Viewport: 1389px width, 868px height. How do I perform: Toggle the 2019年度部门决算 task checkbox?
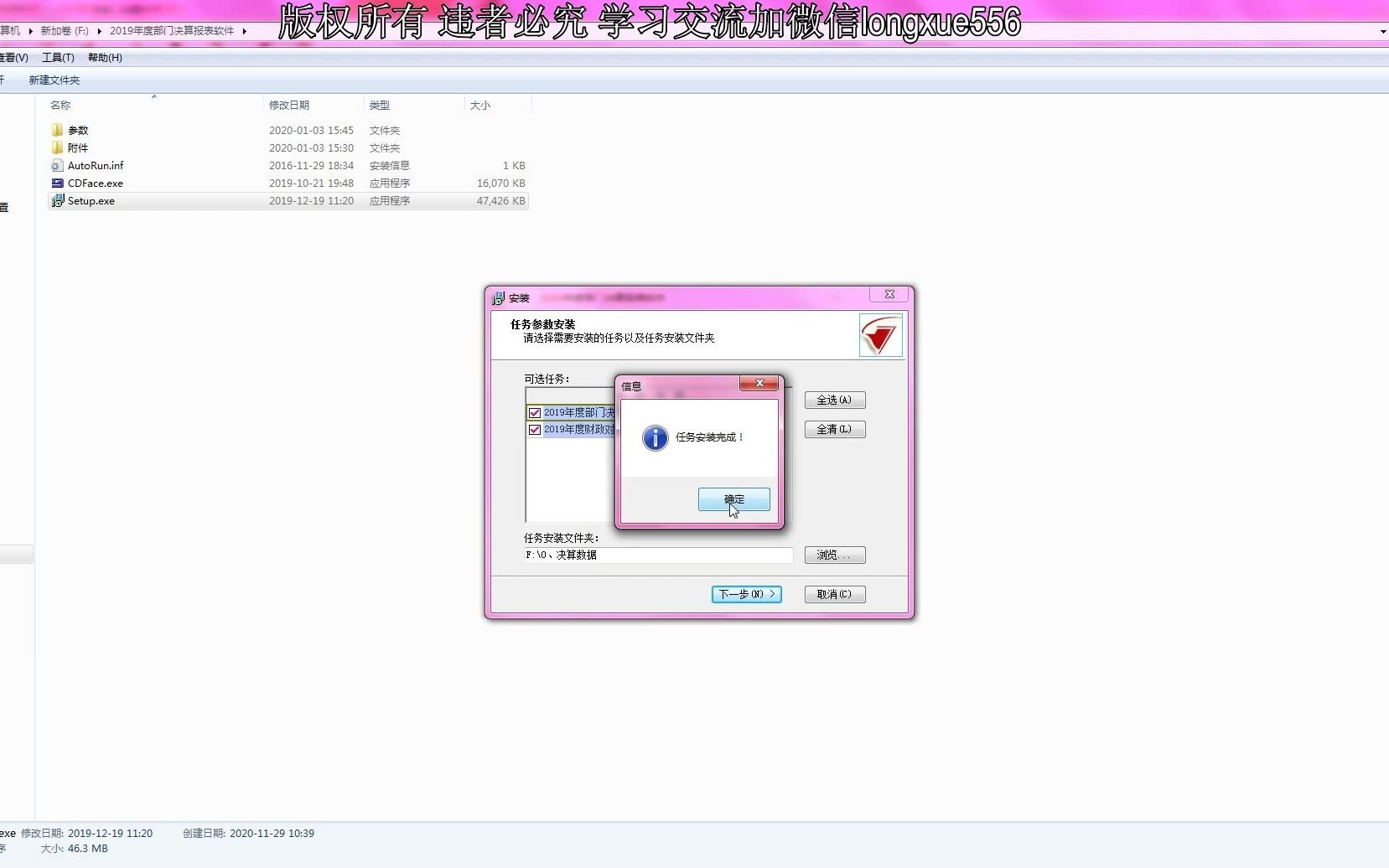coord(535,412)
